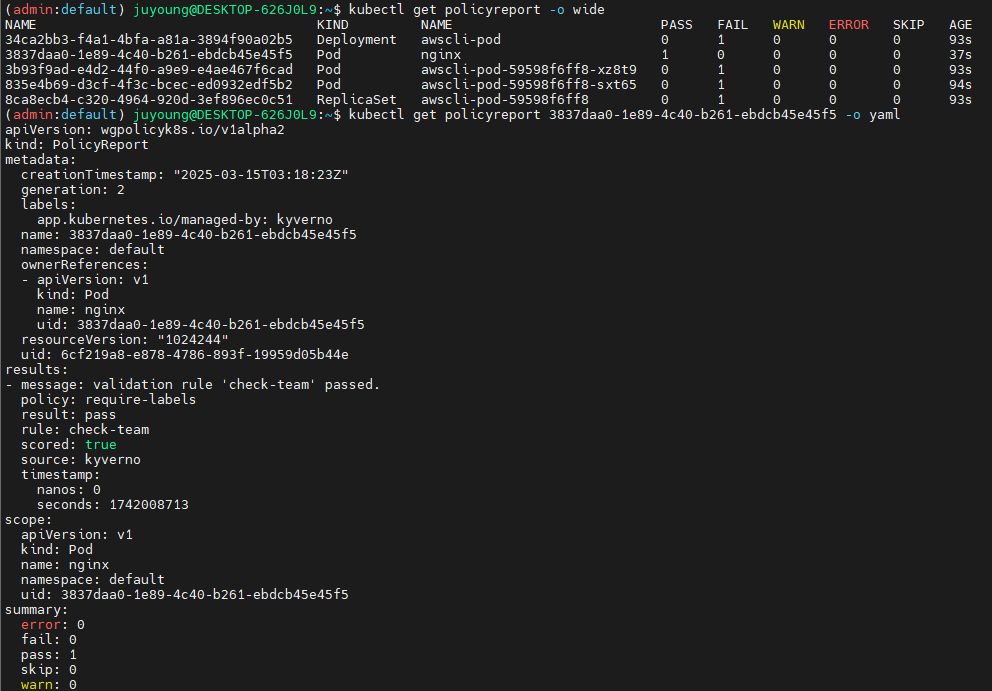
Task: Click the AGE column header
Action: pyautogui.click(x=960, y=25)
